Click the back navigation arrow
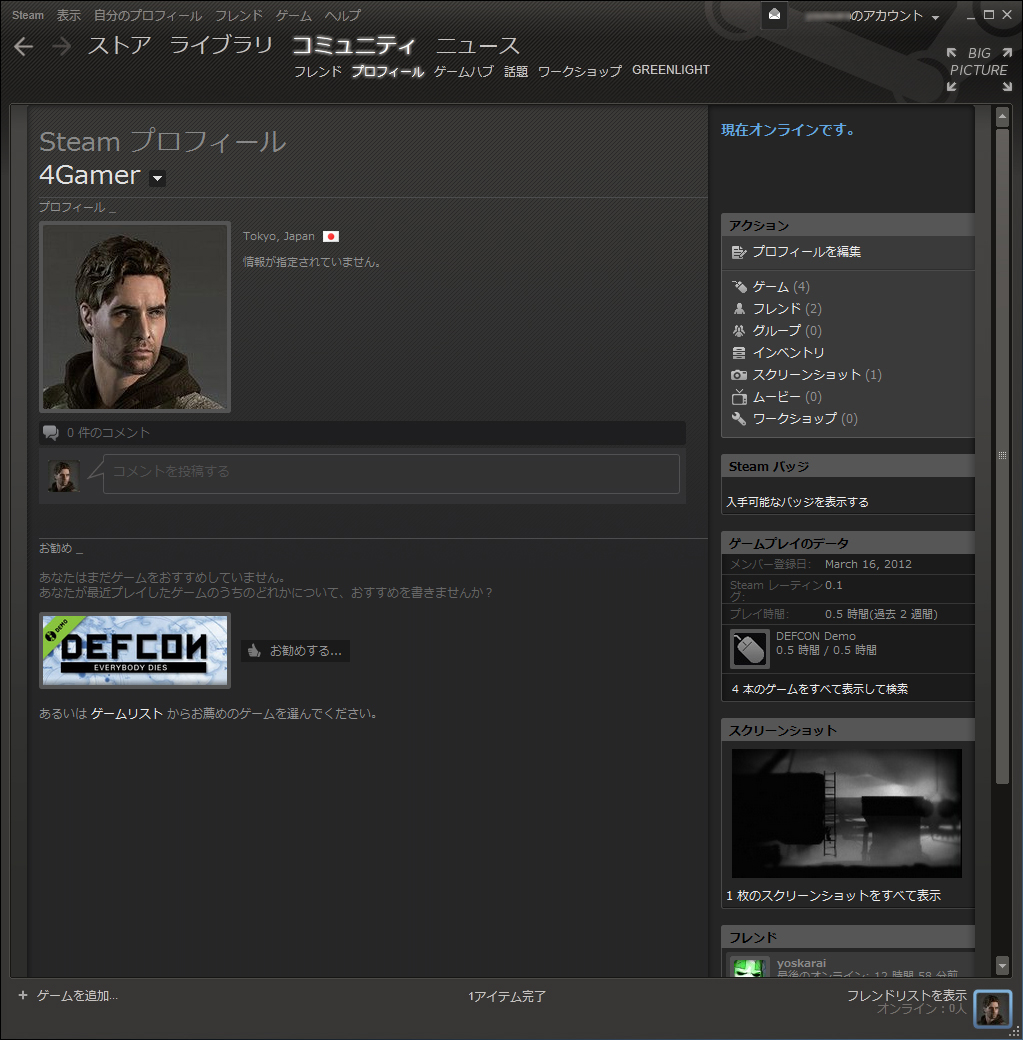 click(24, 46)
